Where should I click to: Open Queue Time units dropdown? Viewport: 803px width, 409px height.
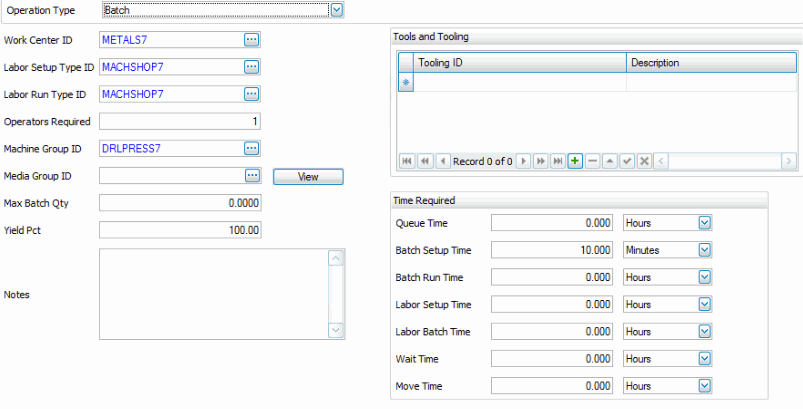click(705, 223)
